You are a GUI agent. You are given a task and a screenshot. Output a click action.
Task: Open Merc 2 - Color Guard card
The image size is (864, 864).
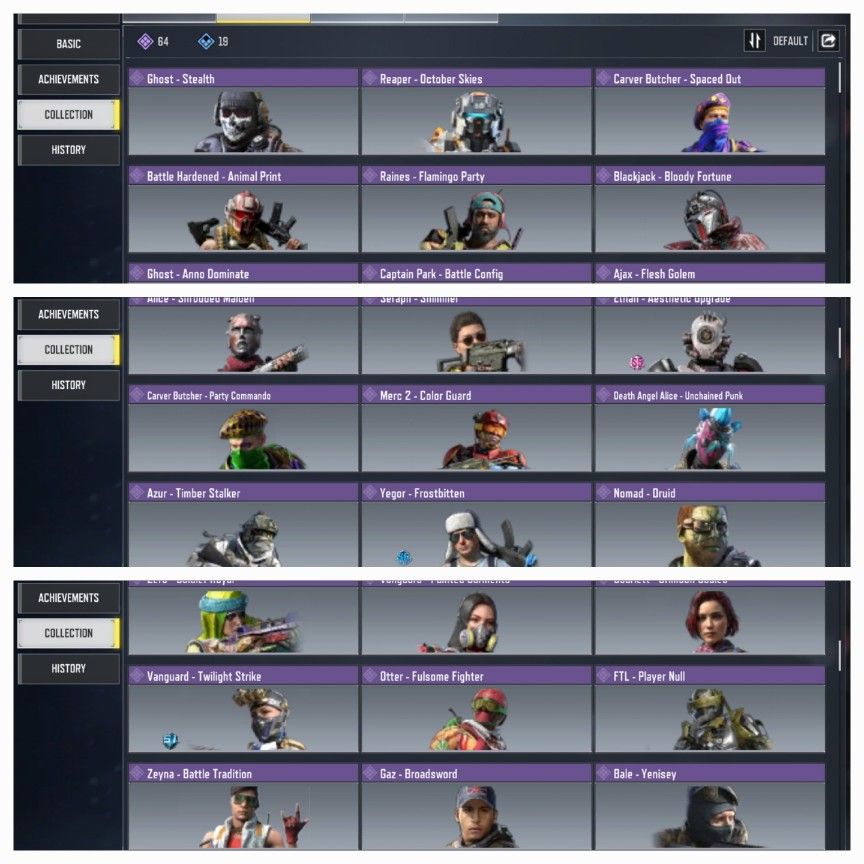coord(476,428)
